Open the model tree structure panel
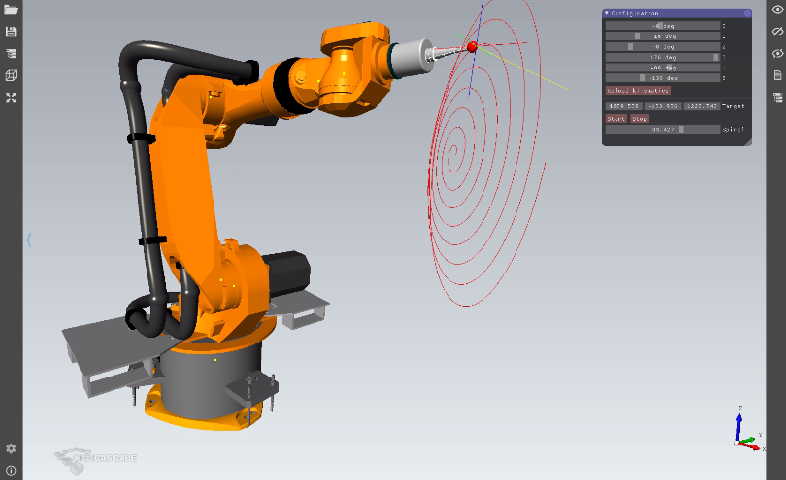 pyautogui.click(x=11, y=54)
